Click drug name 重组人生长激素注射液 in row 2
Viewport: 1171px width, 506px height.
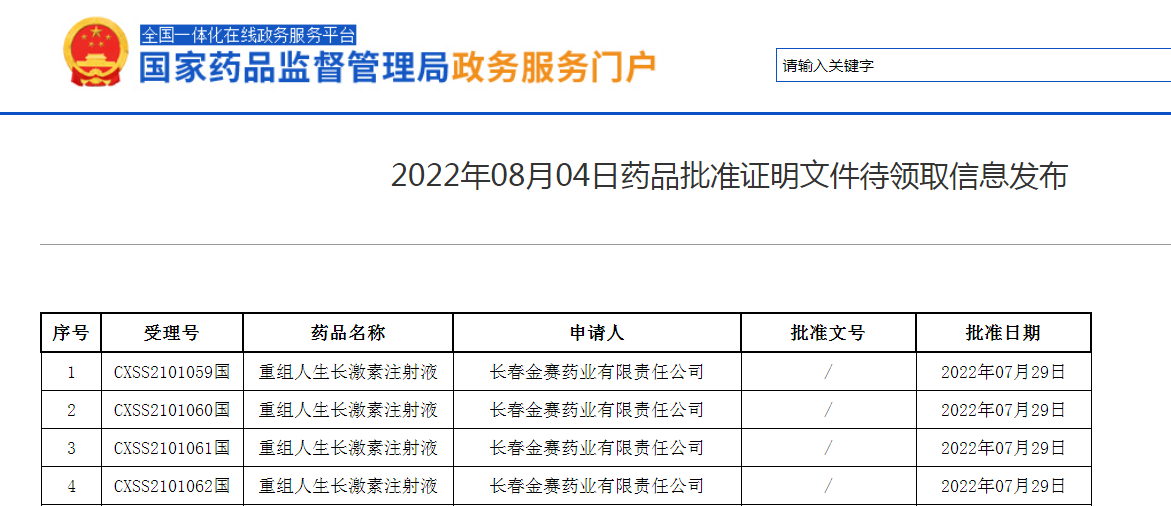348,410
